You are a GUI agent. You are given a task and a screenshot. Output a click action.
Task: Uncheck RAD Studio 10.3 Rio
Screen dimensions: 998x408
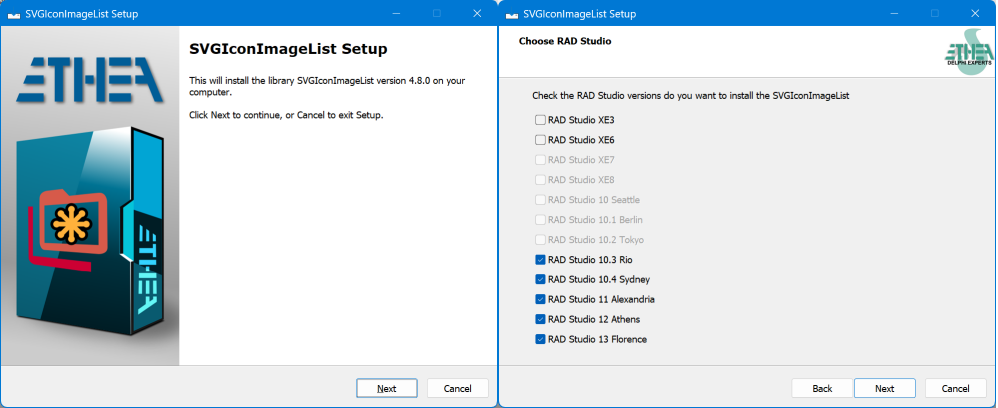540,260
